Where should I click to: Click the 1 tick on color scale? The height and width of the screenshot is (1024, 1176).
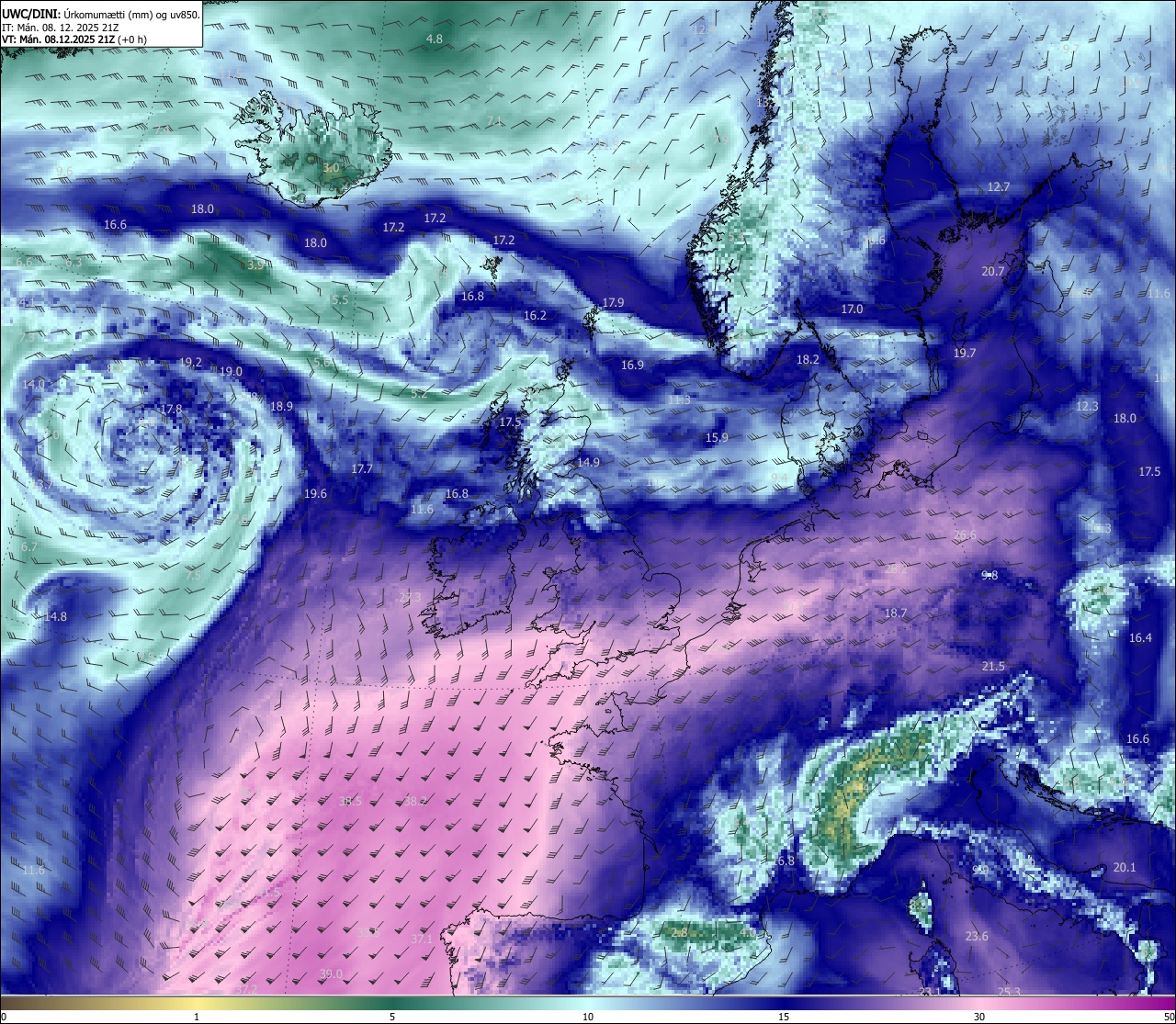tap(197, 1017)
